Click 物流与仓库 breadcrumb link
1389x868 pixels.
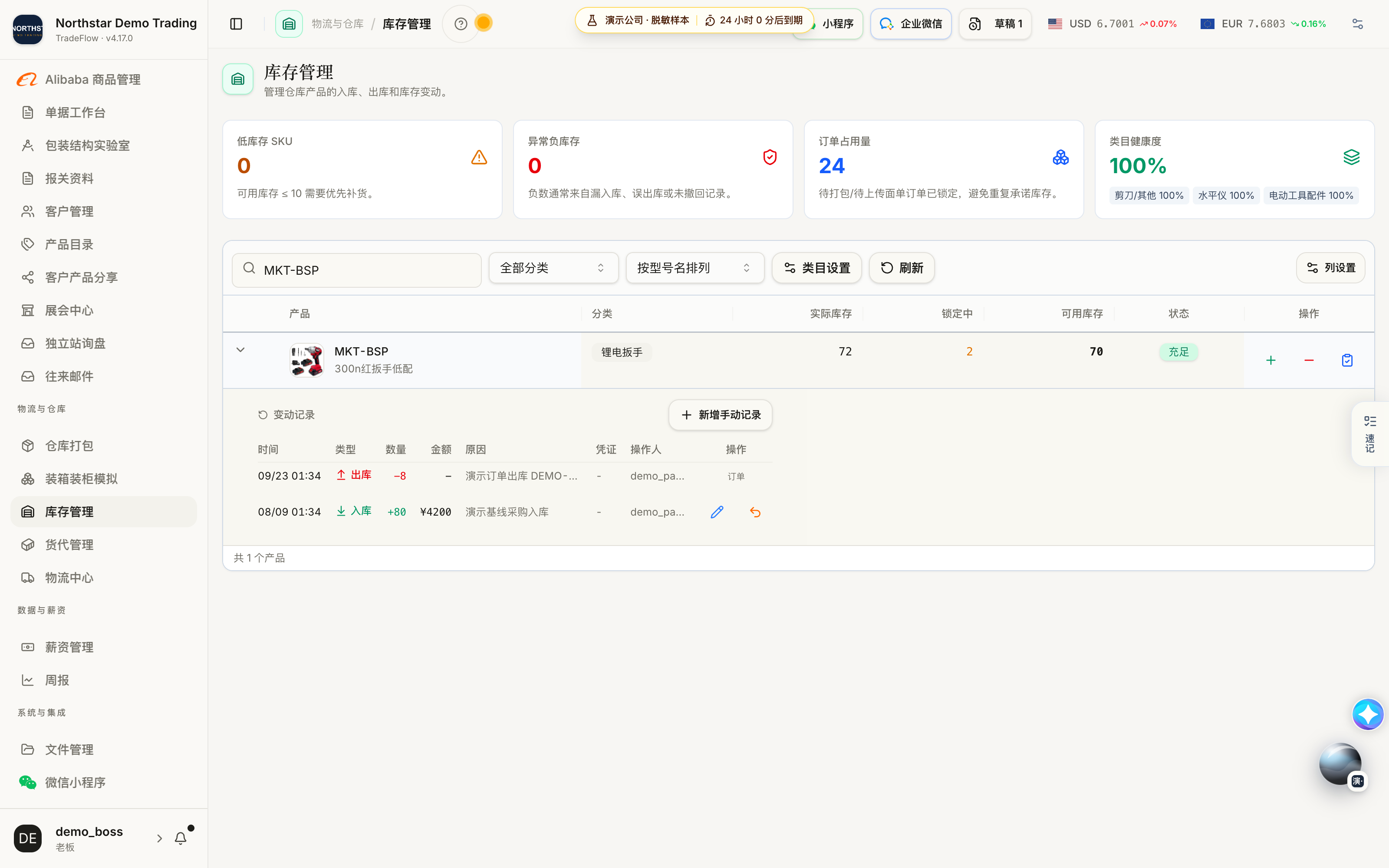tap(338, 23)
